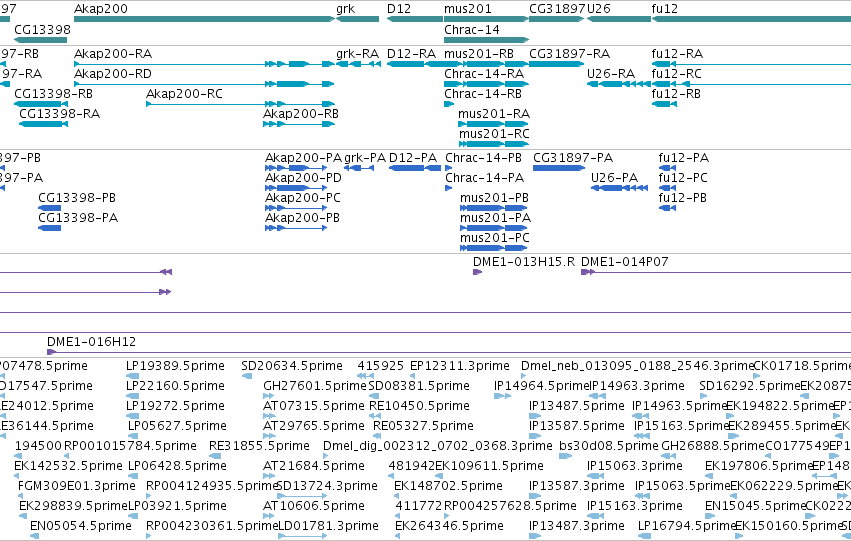
Task: Select the D12 gene feature
Action: point(415,19)
